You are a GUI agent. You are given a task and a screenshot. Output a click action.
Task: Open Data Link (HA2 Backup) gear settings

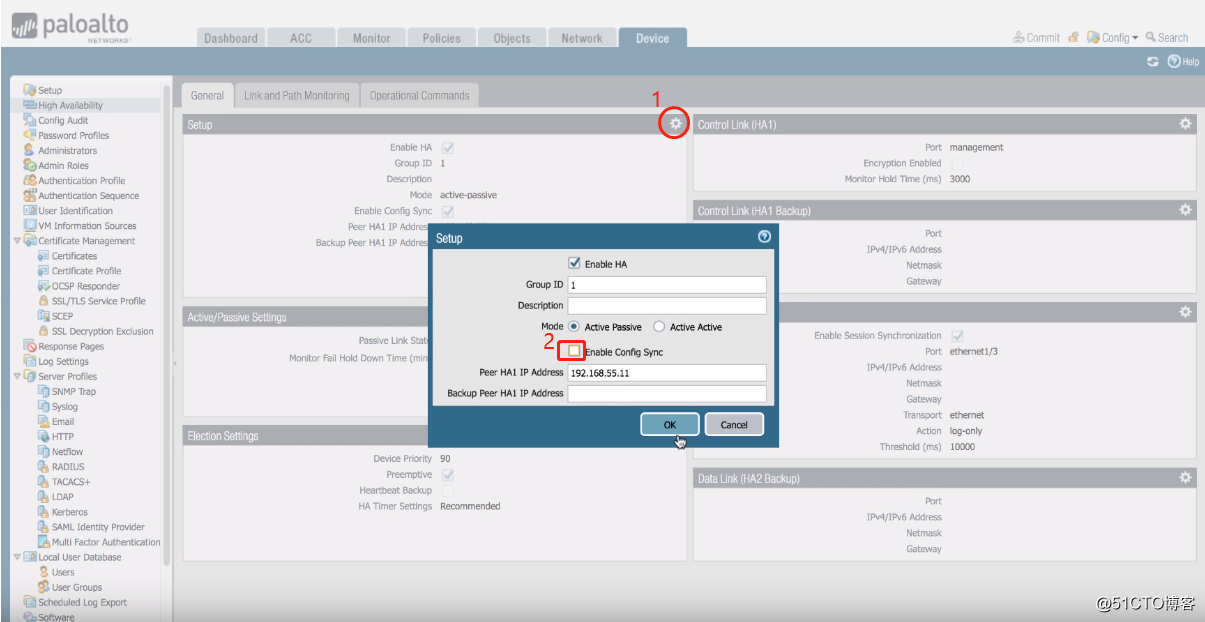pos(1185,478)
